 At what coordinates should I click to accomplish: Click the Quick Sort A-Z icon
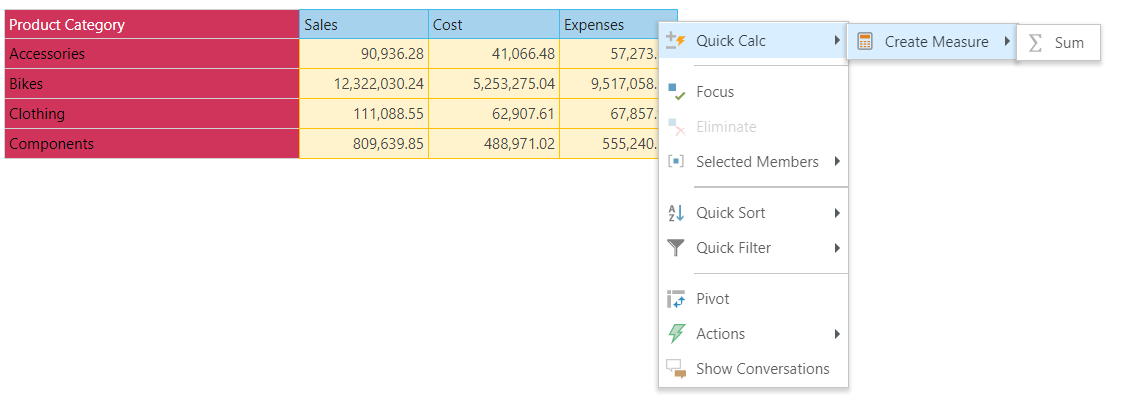coord(676,213)
